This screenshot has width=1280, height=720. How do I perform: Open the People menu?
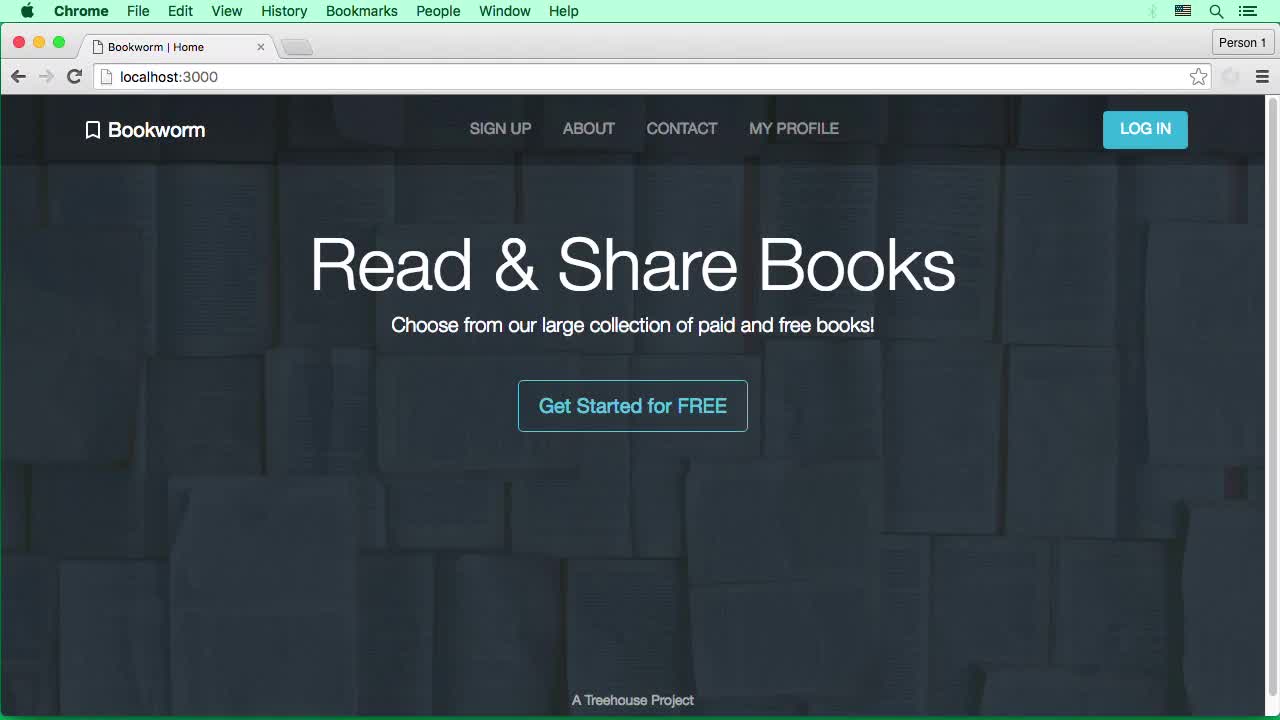(438, 11)
